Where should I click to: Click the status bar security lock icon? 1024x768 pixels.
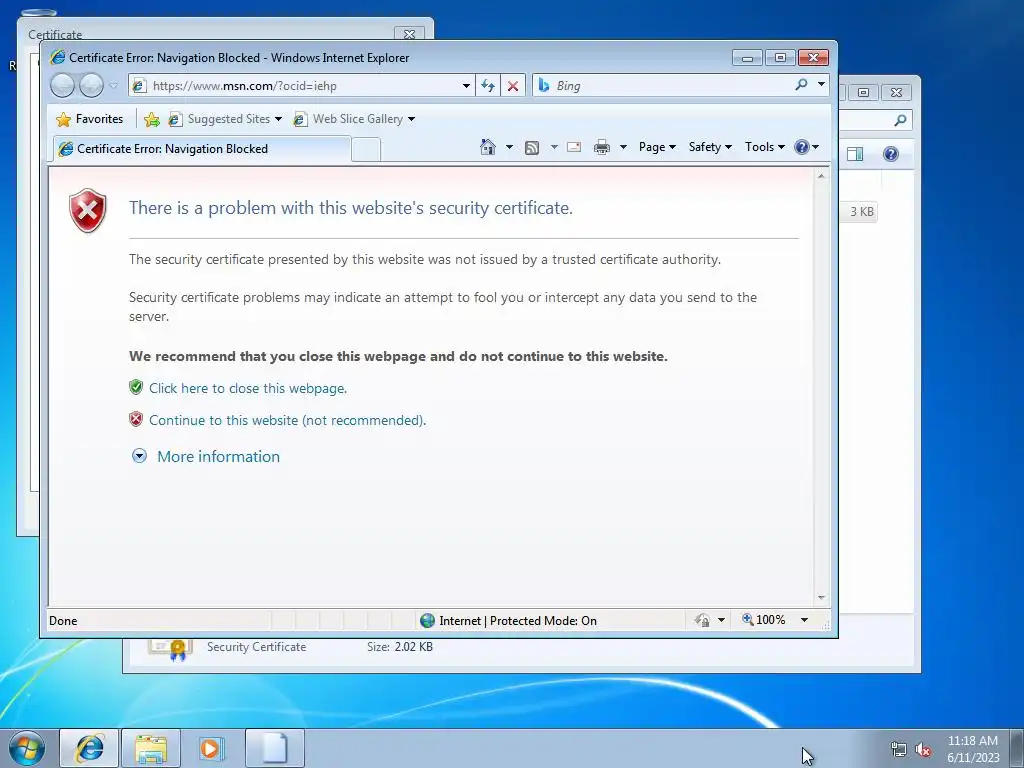coord(703,620)
